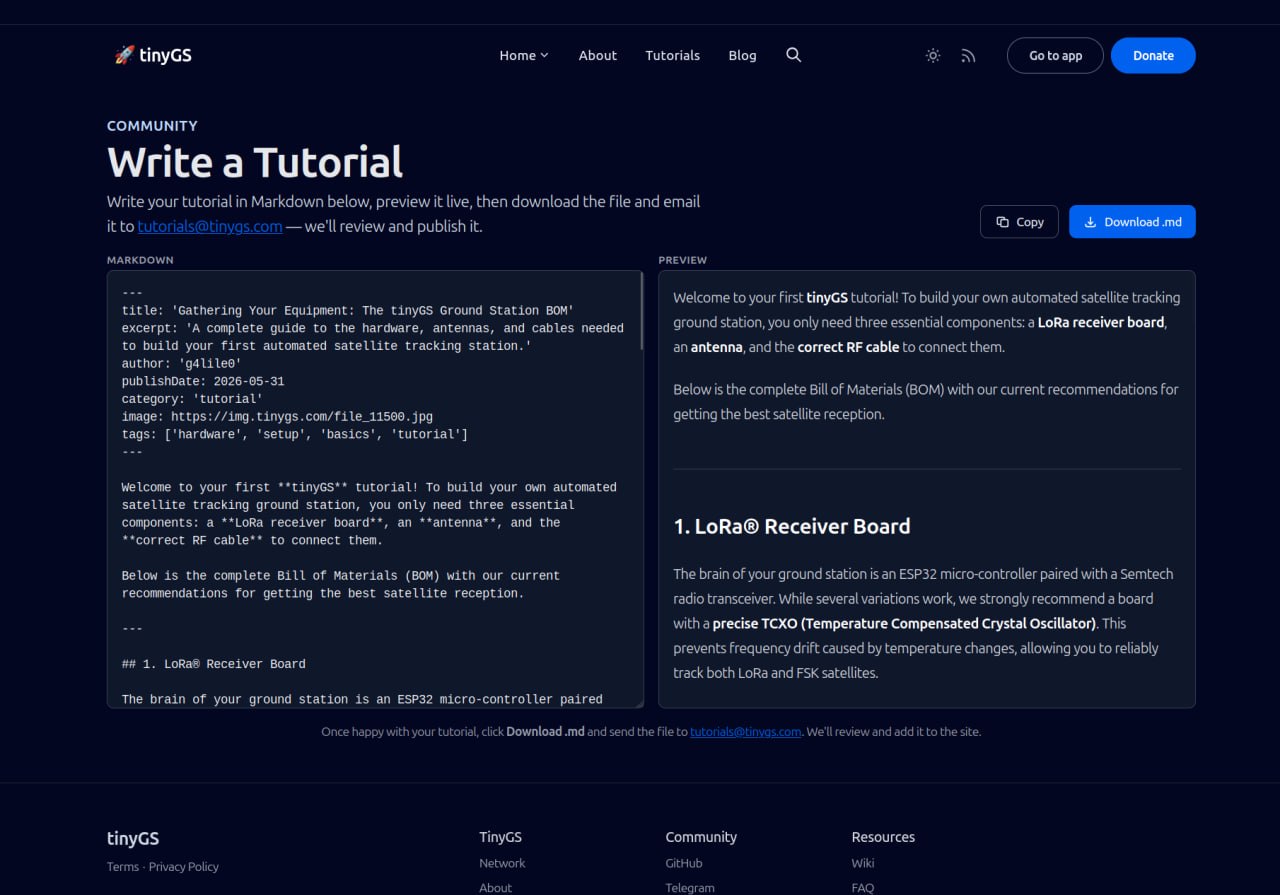Viewport: 1280px width, 895px height.
Task: Open the site search magnifier icon
Action: click(x=794, y=55)
